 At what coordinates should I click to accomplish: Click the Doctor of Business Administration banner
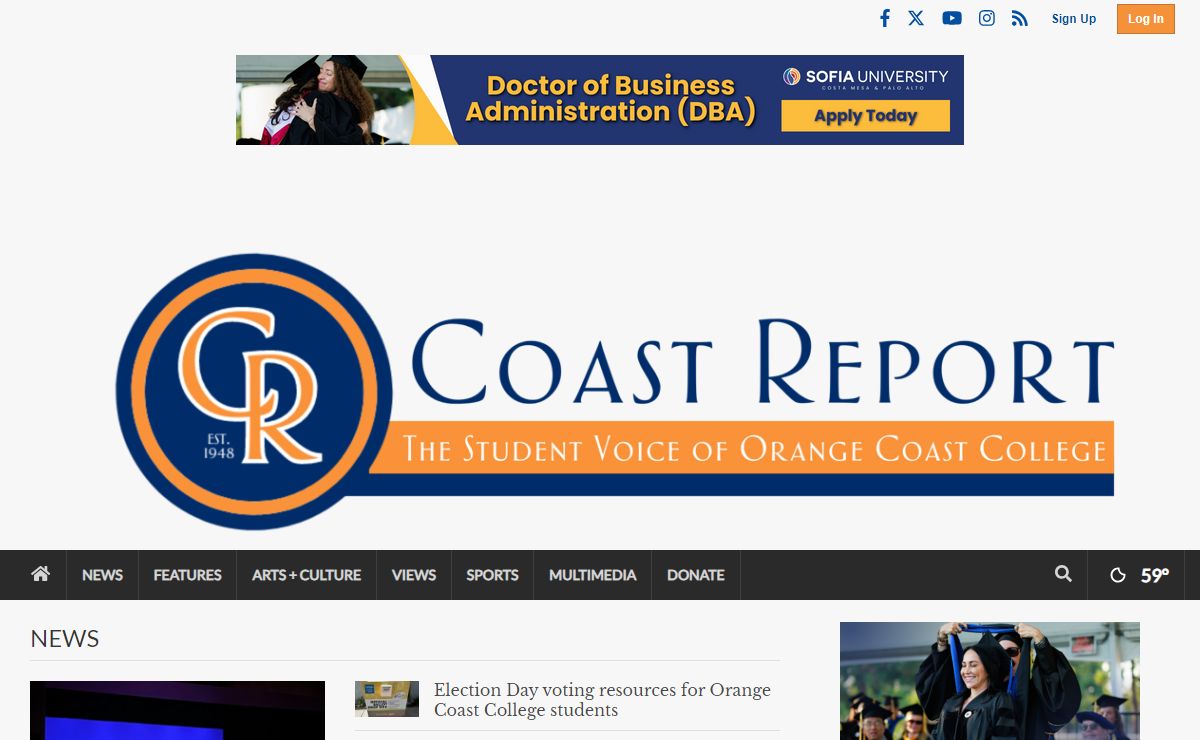[x=600, y=100]
